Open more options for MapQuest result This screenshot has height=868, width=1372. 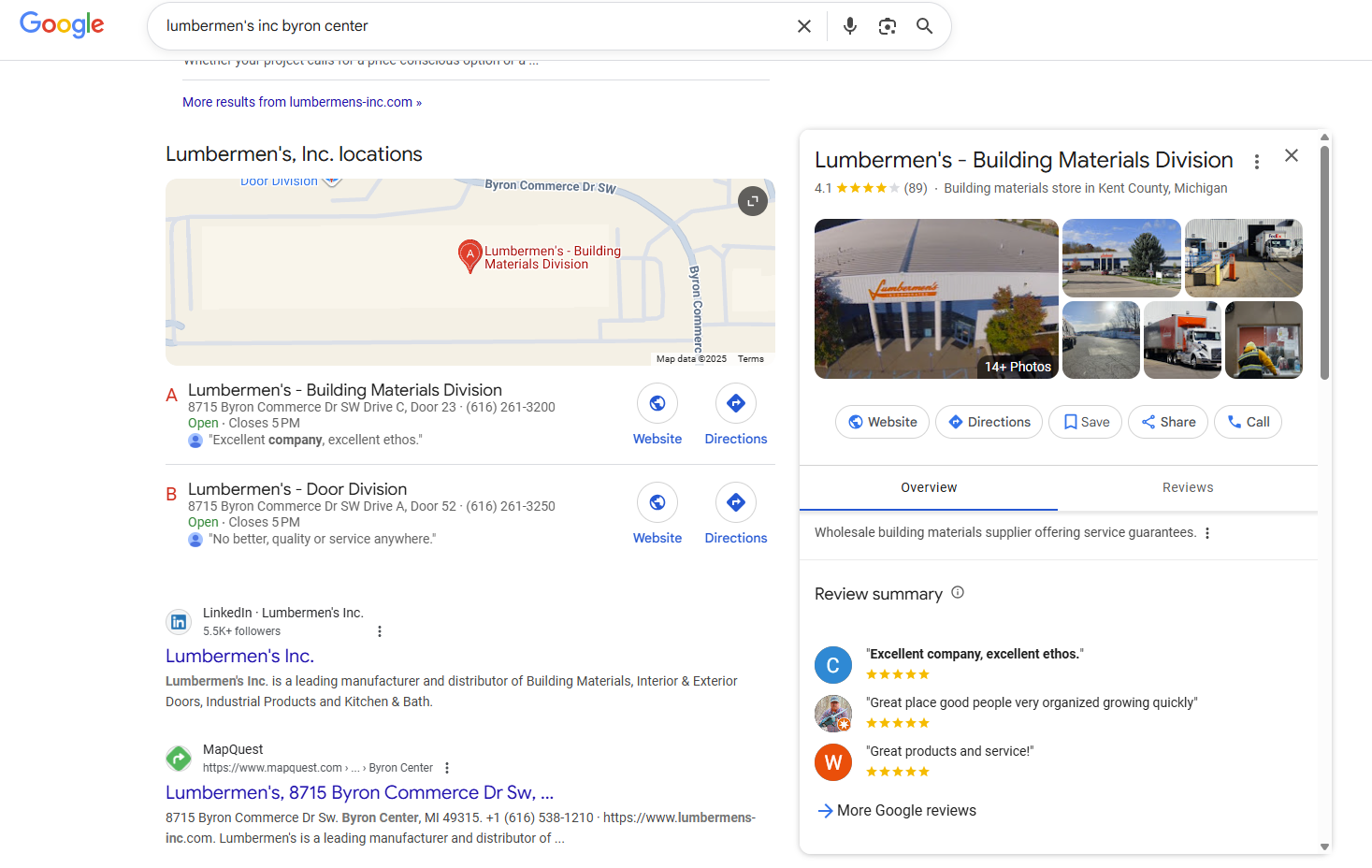click(447, 768)
